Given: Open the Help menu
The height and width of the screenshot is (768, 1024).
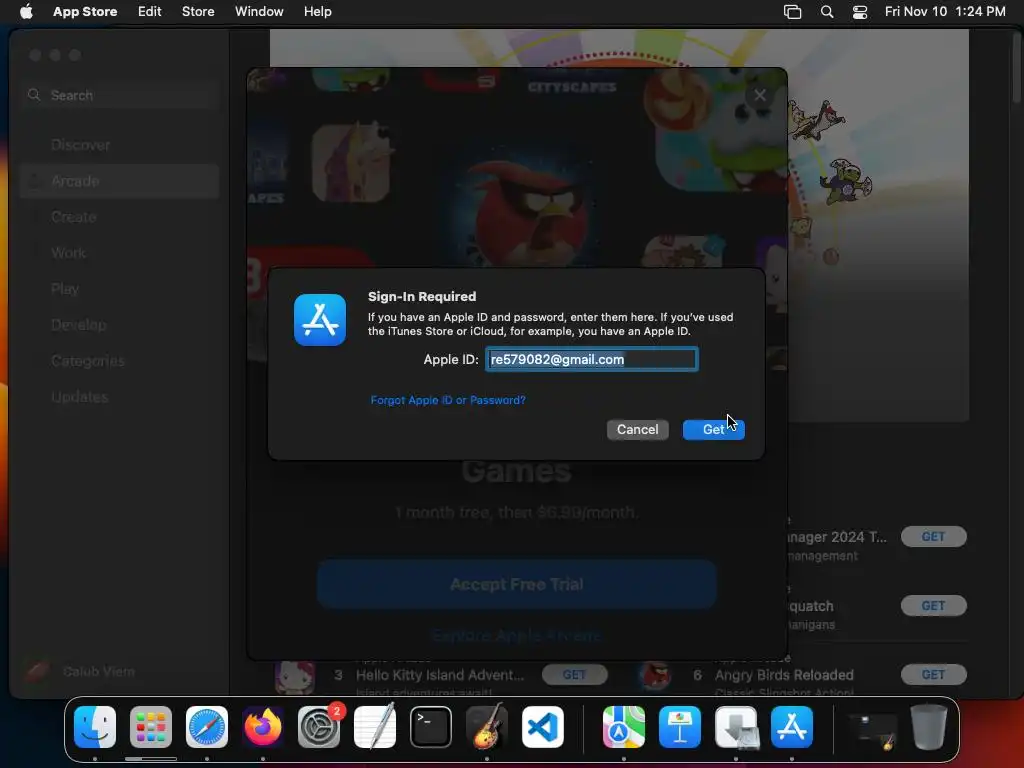Looking at the screenshot, I should pos(317,12).
